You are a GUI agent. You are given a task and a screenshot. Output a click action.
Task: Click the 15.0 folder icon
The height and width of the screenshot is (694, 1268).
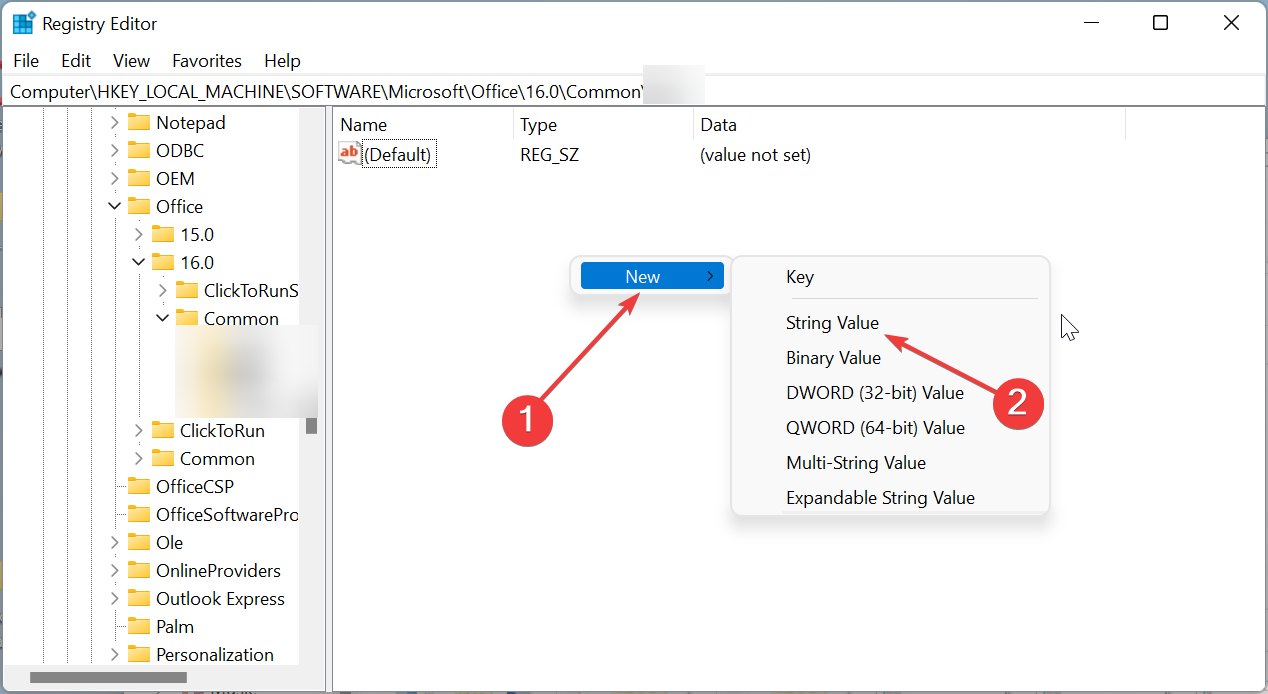[163, 234]
